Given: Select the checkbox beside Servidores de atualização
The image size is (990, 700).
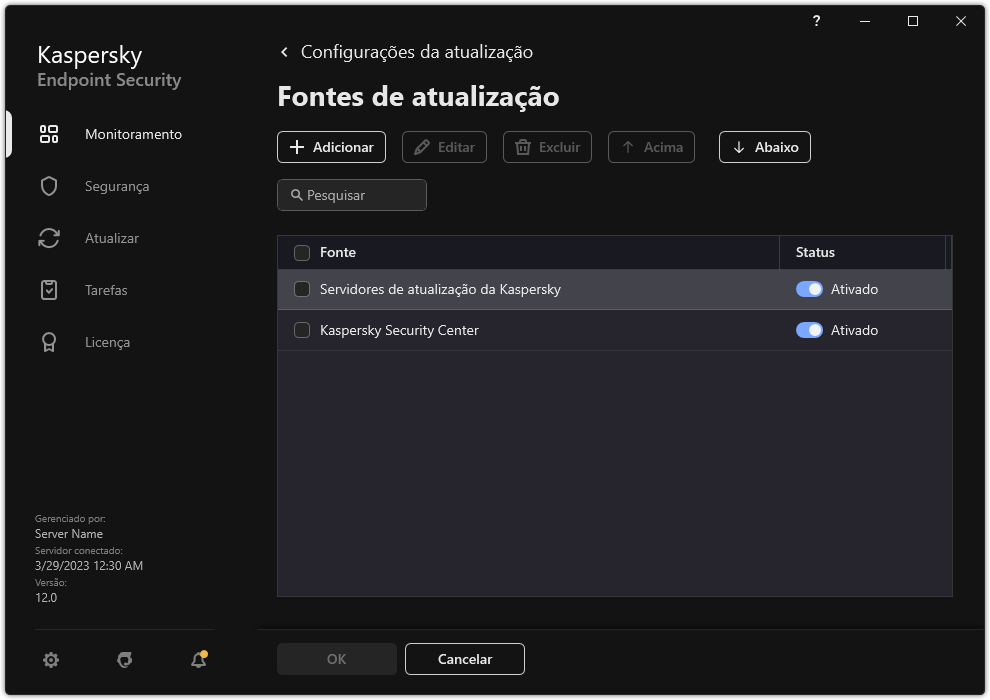Looking at the screenshot, I should 301,289.
